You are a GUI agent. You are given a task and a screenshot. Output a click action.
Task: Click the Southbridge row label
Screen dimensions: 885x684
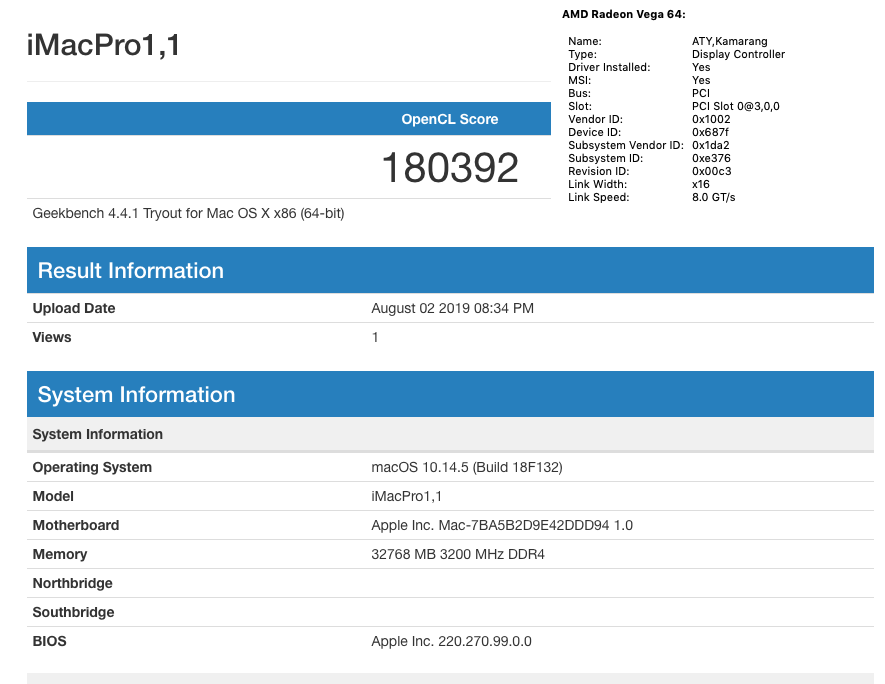[73, 612]
